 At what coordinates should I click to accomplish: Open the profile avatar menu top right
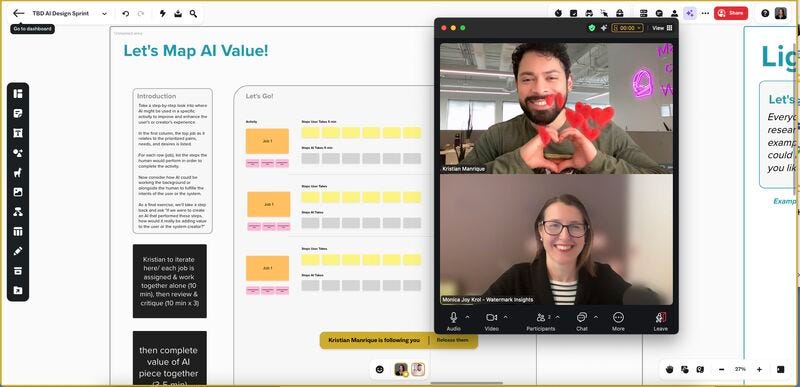pos(781,14)
